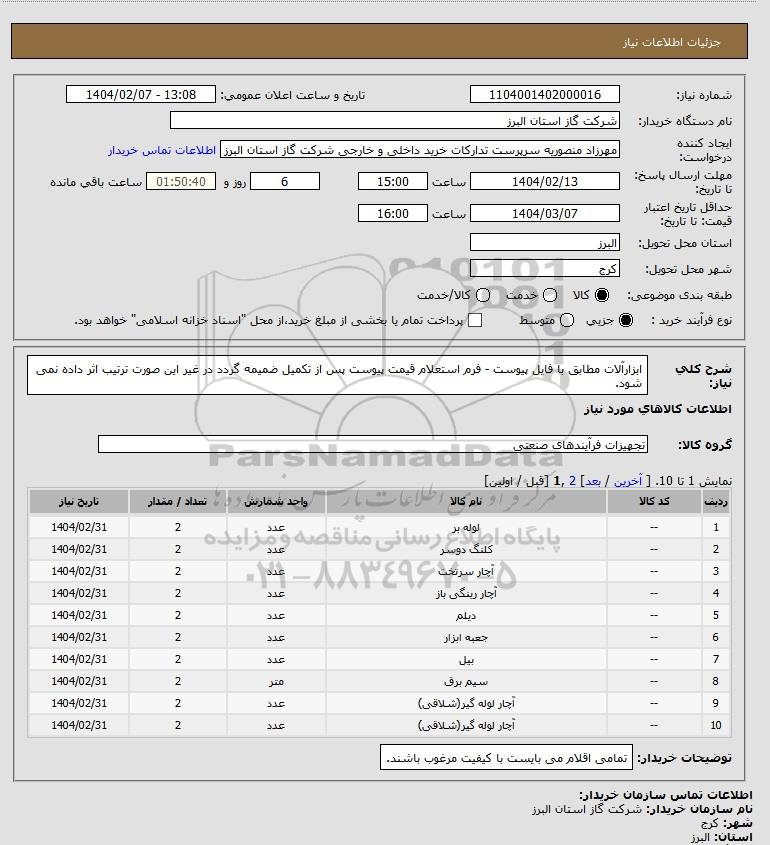The height and width of the screenshot is (845, 770).
Task: Select item row بیل
Action: [x=380, y=660]
